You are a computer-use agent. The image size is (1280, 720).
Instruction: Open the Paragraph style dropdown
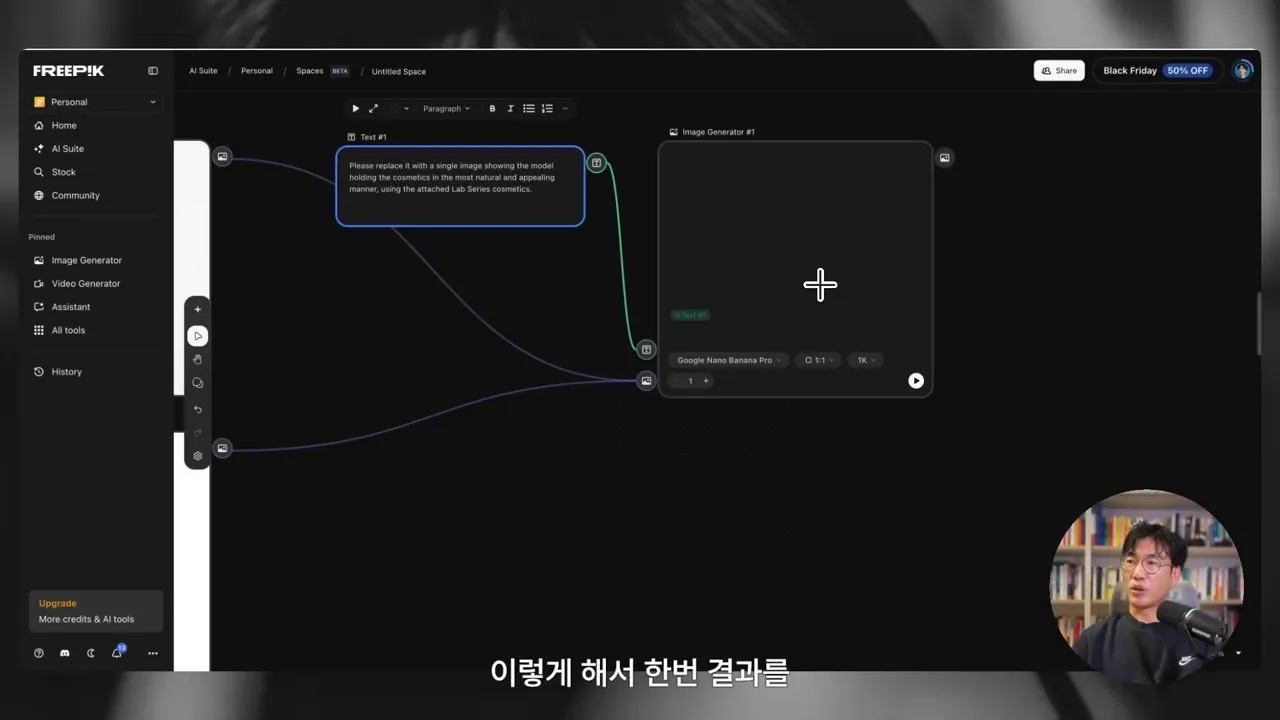[446, 108]
